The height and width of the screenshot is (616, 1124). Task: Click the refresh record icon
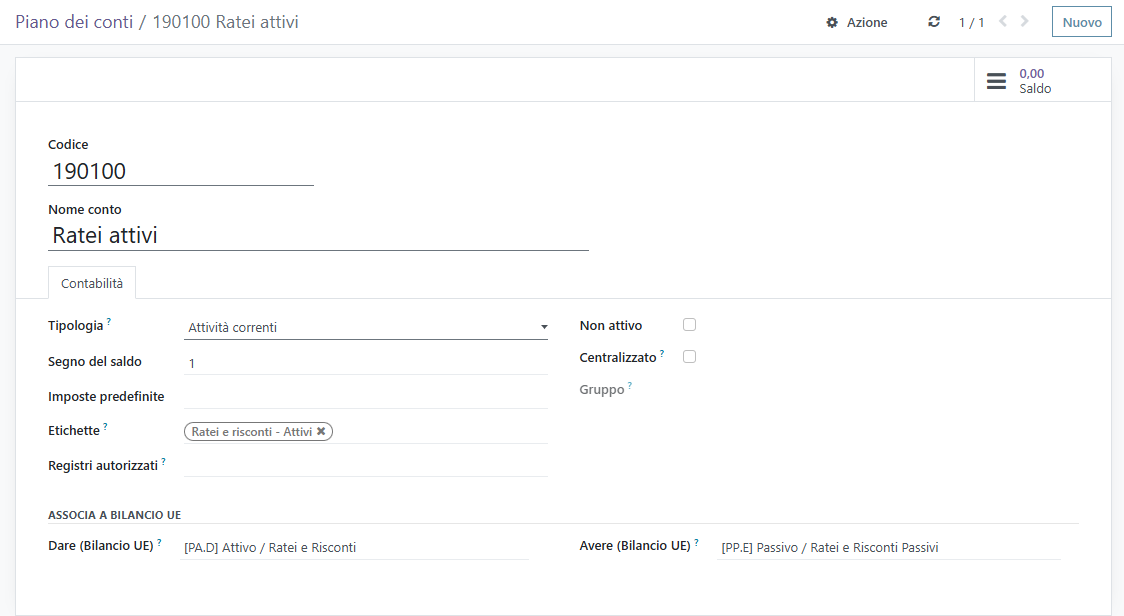934,22
